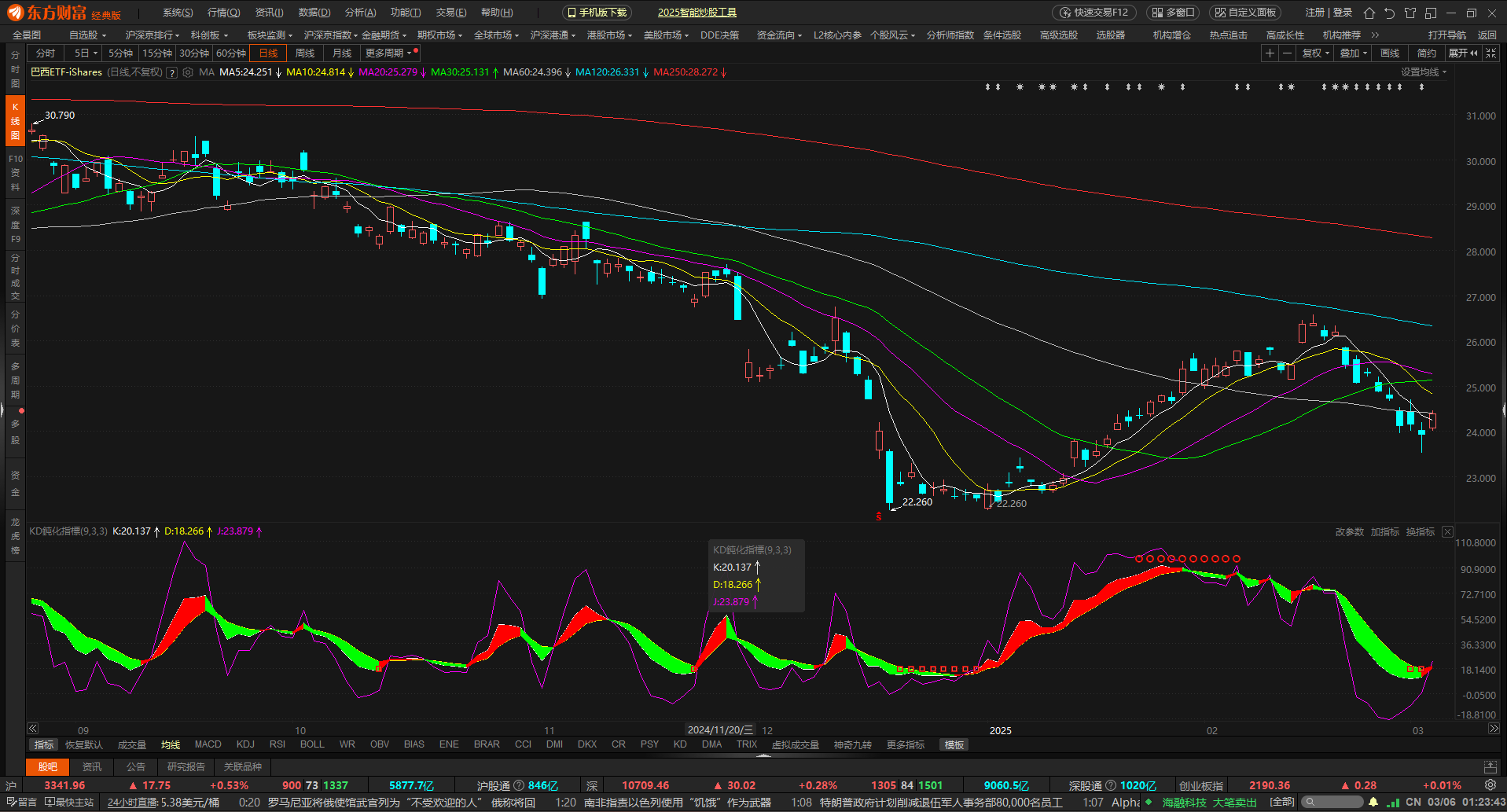Open the 设置均线 dropdown
The width and height of the screenshot is (1507, 812).
pos(1423,72)
